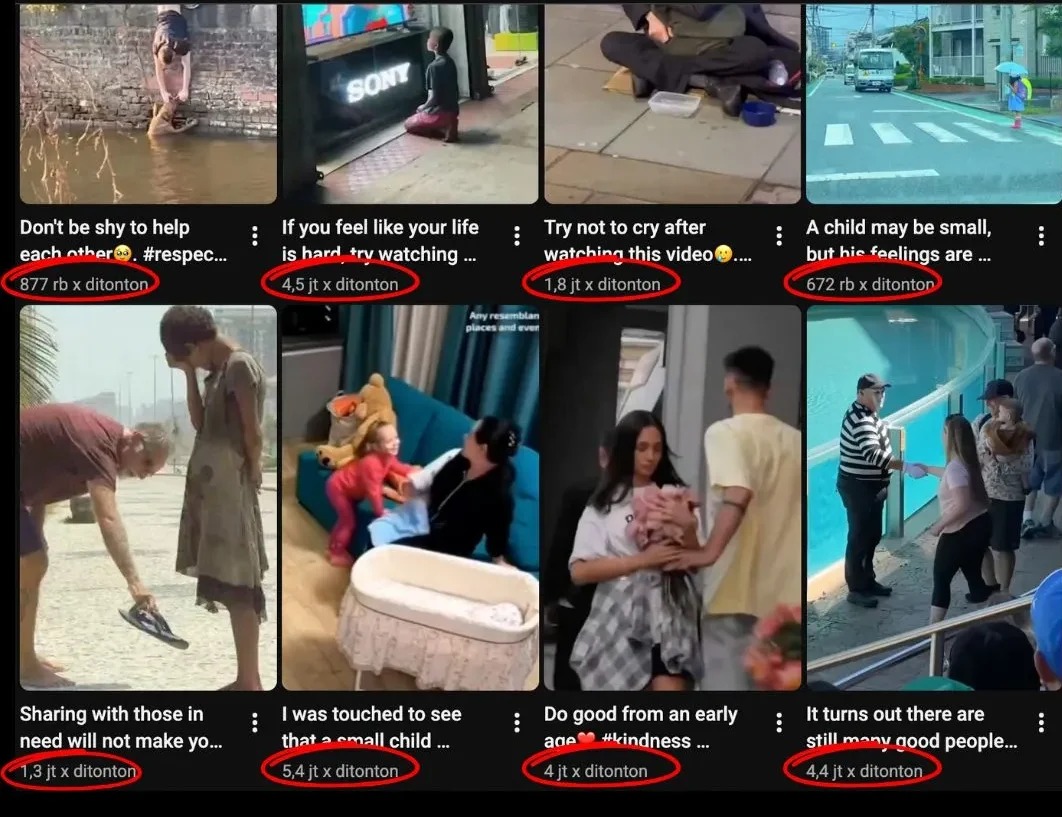Open three-dot menu for "A child may be small" video
1062x817 pixels.
1041,236
